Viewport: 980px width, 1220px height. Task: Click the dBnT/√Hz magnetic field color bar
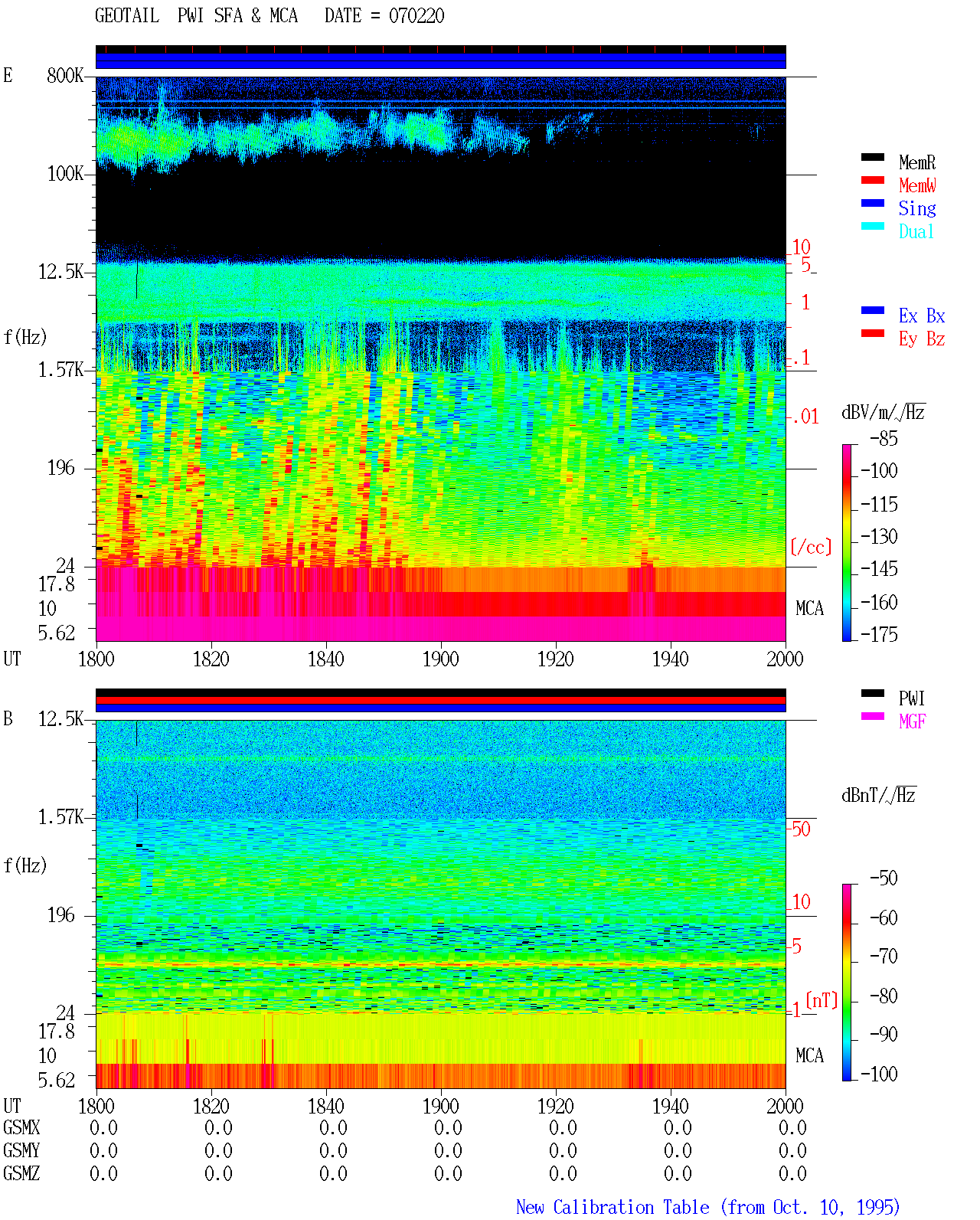847,983
